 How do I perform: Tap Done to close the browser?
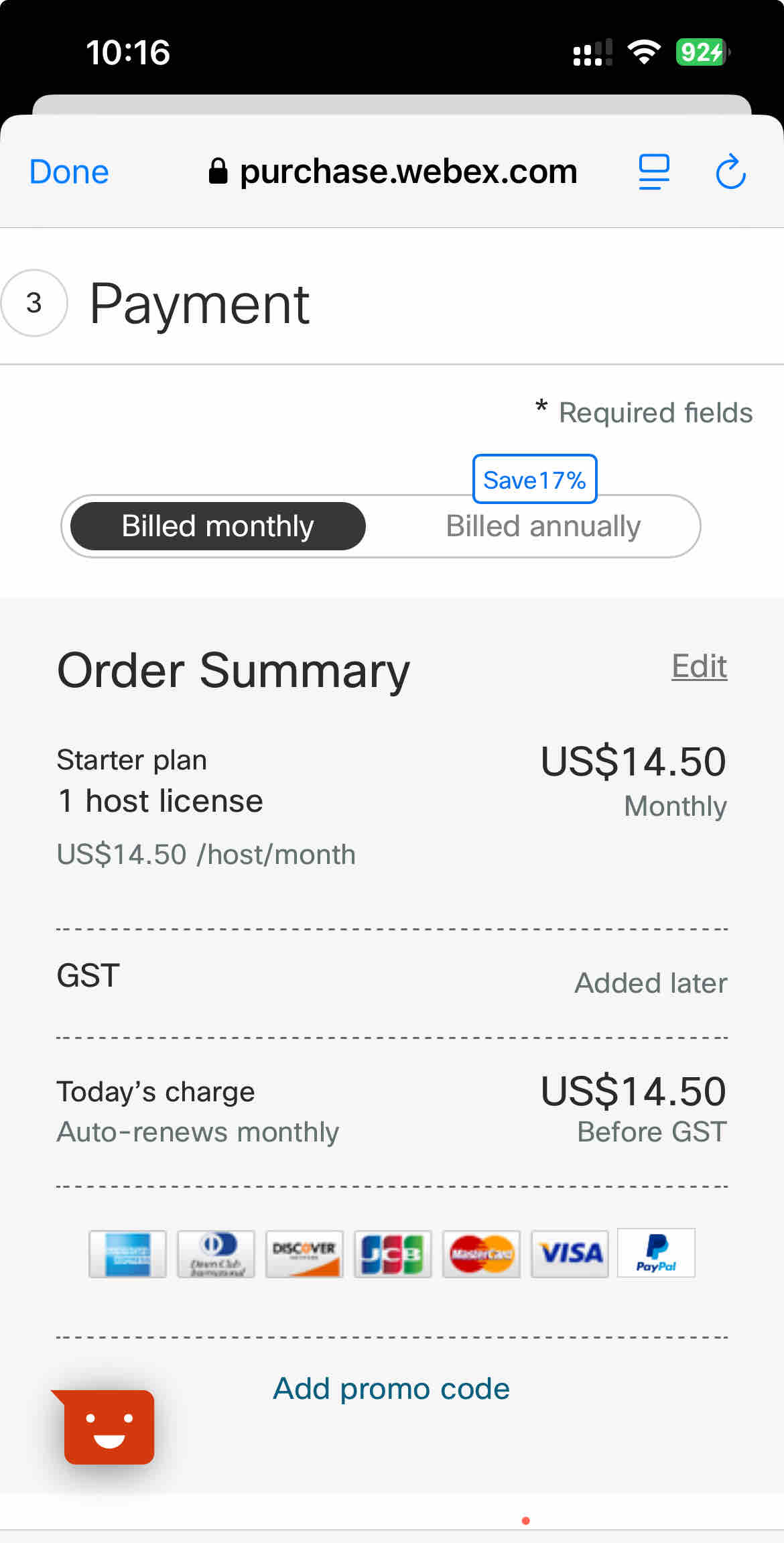69,172
